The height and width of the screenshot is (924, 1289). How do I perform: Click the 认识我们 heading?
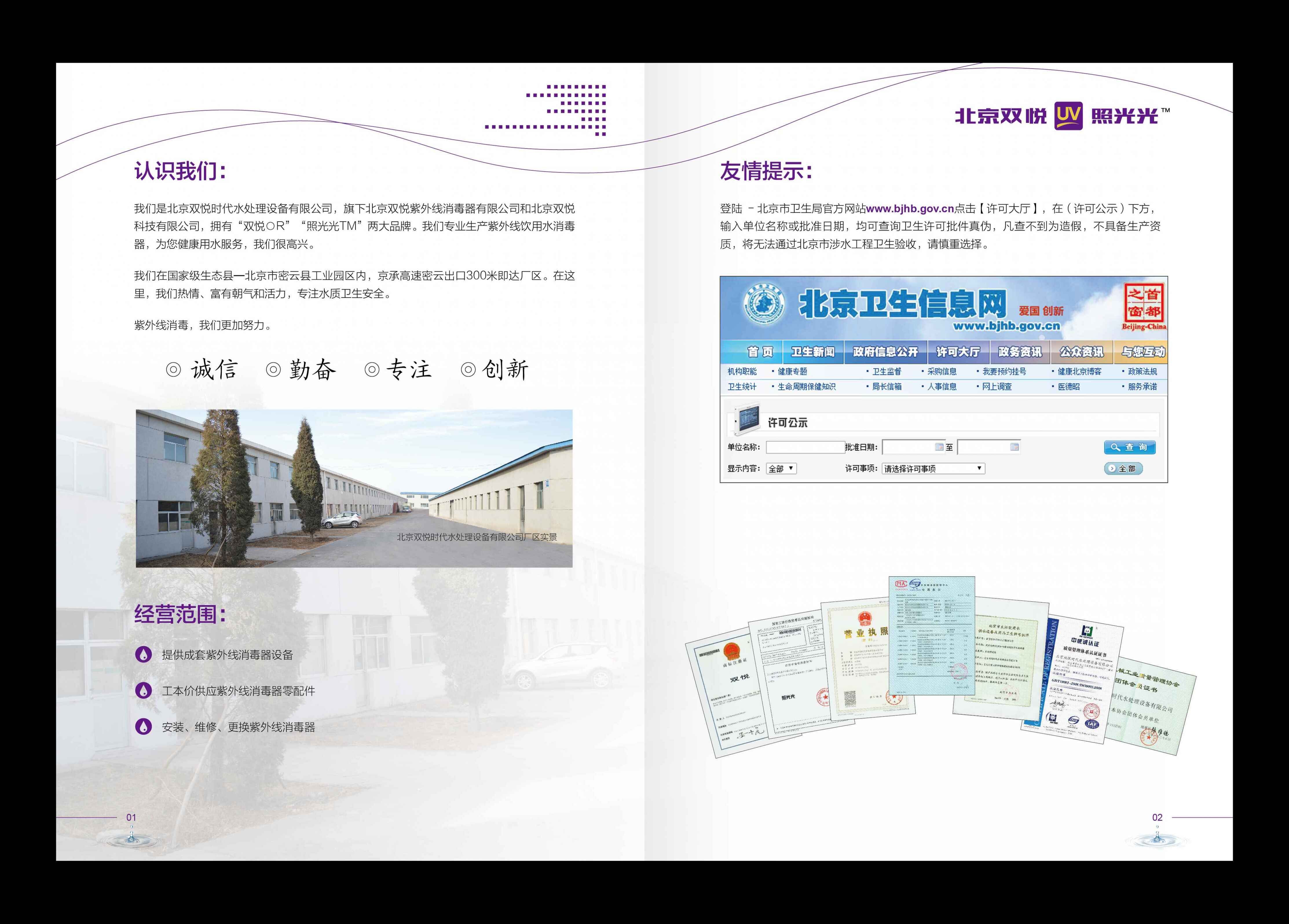pyautogui.click(x=180, y=170)
